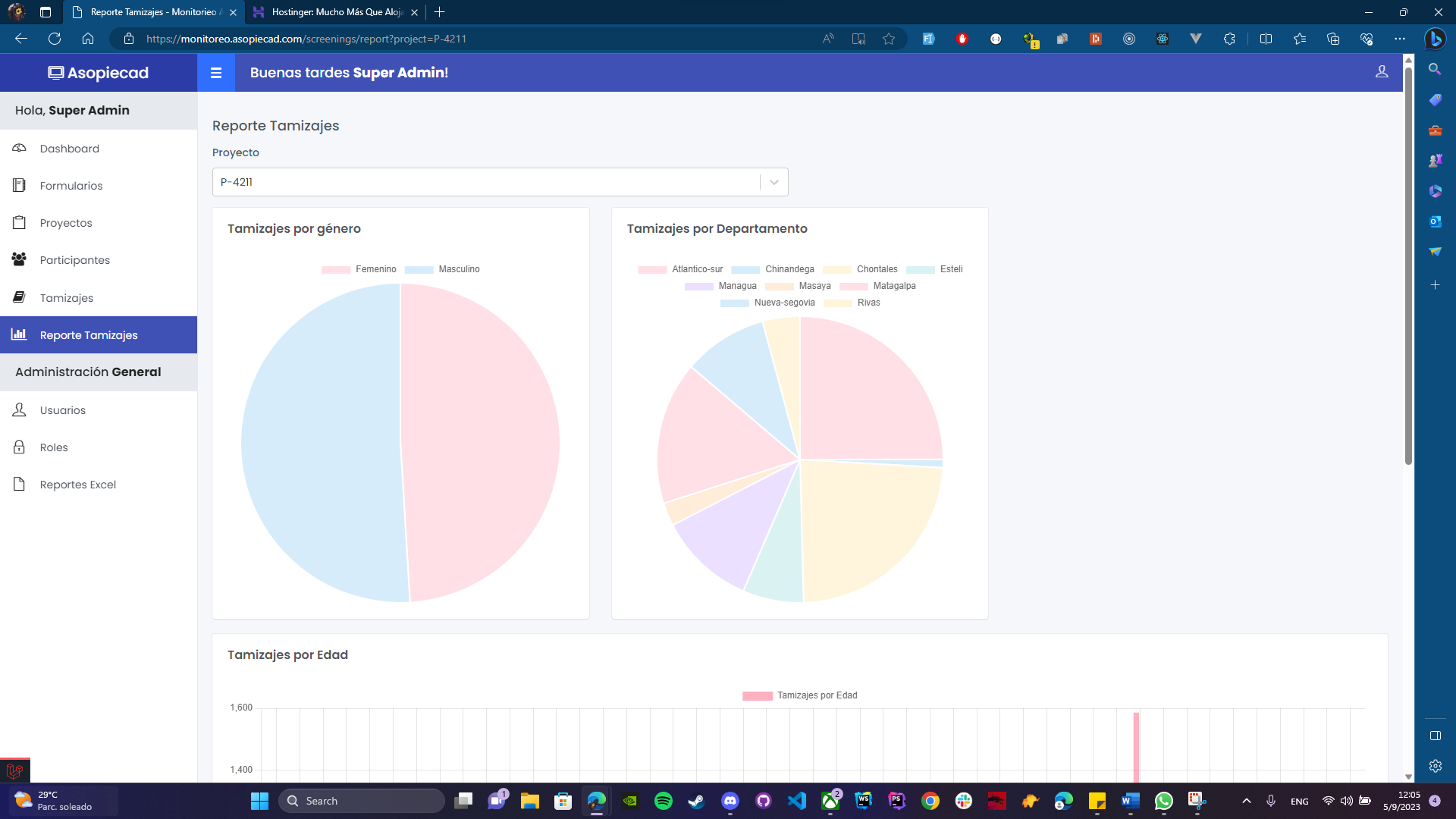This screenshot has width=1456, height=819.
Task: Click the Asopiecad logo link
Action: pos(99,73)
